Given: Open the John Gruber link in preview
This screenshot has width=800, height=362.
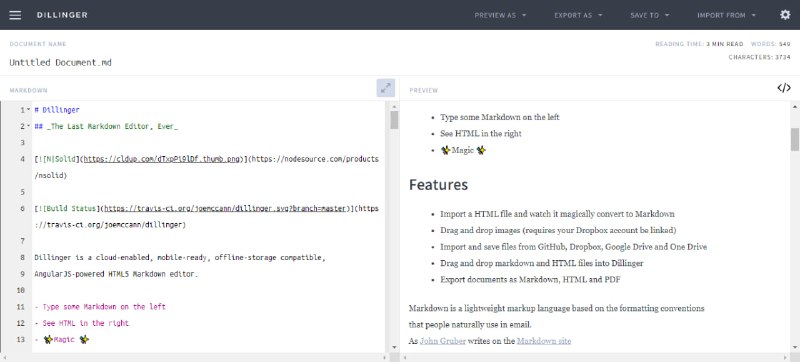Looking at the screenshot, I should [x=442, y=341].
